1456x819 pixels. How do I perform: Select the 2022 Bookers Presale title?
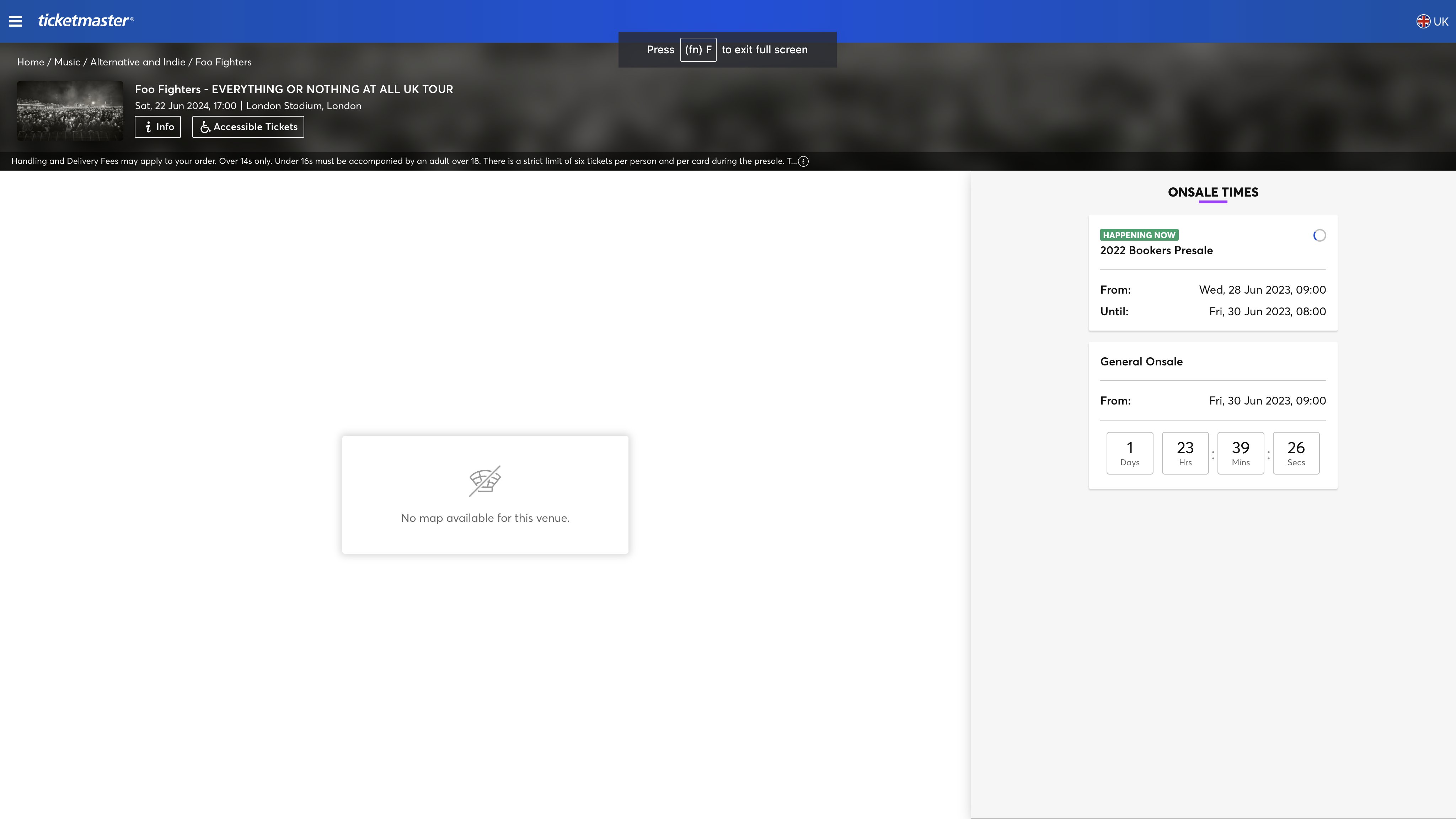coord(1156,250)
